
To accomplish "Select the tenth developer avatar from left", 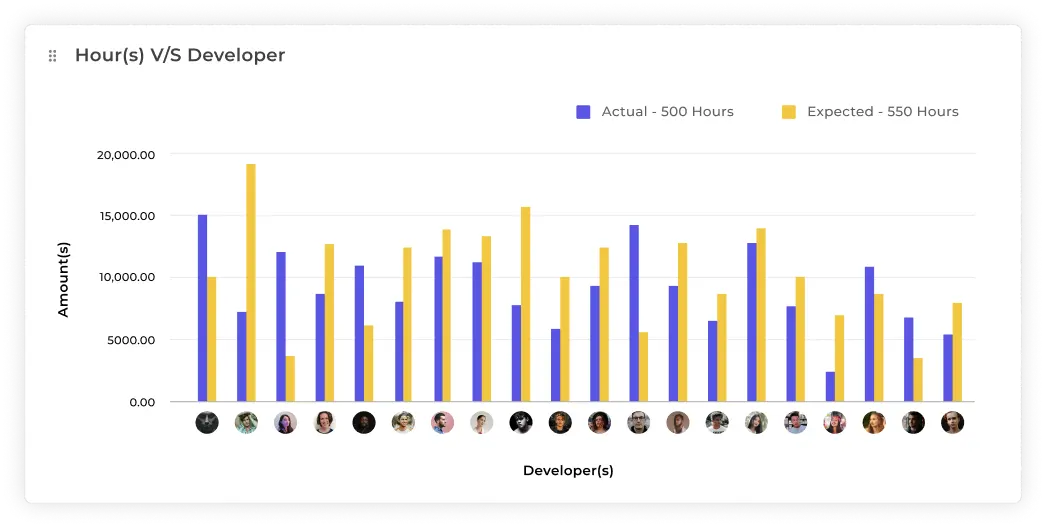I will (x=560, y=423).
